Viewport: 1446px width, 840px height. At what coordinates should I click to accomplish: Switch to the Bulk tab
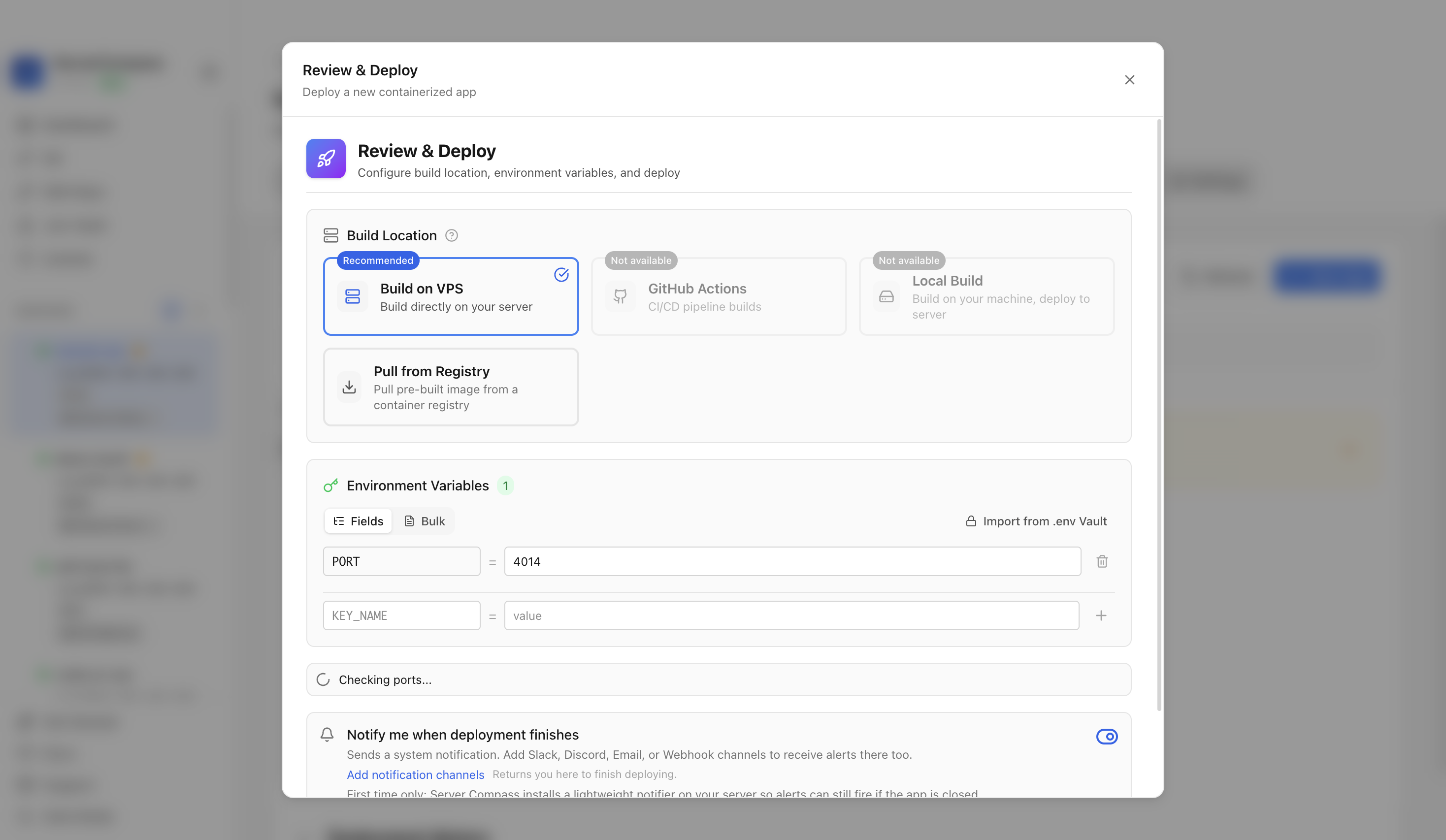pyautogui.click(x=425, y=521)
